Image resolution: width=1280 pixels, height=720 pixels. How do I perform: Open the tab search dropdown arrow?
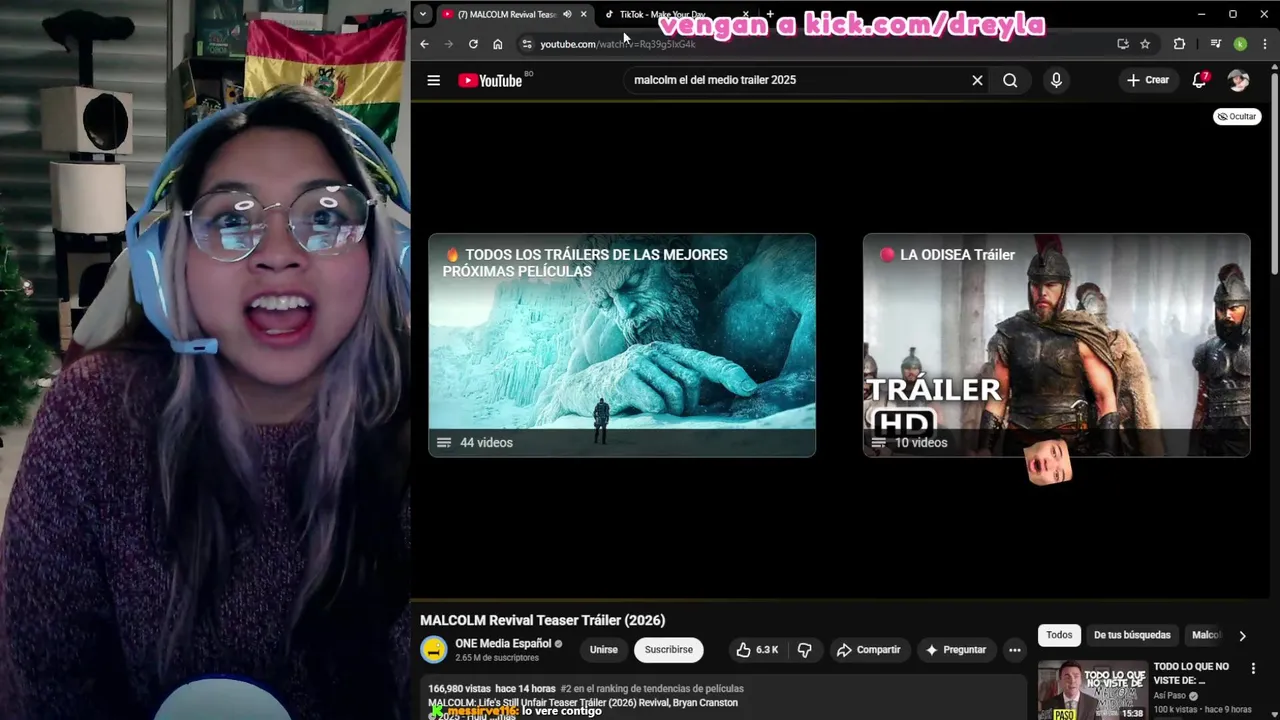(x=423, y=14)
